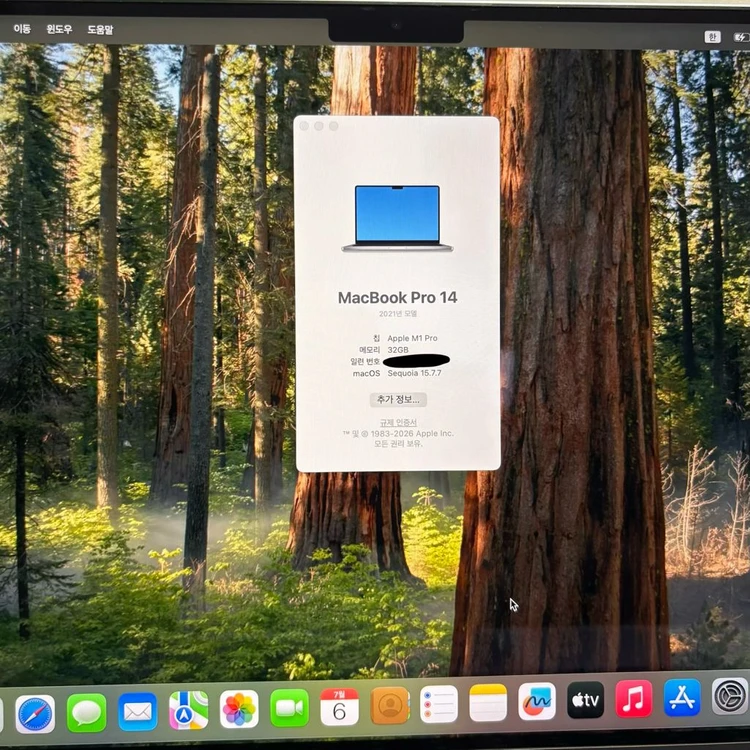Launch Messages from the Dock
The height and width of the screenshot is (750, 750).
point(86,713)
